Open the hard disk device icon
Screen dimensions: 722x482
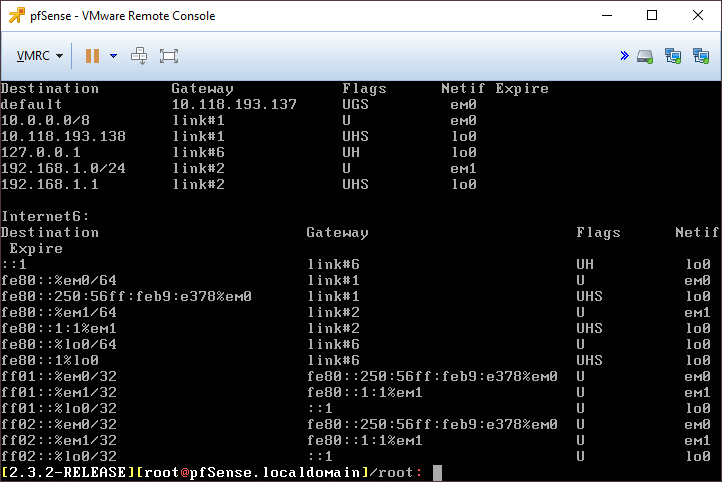[x=645, y=57]
